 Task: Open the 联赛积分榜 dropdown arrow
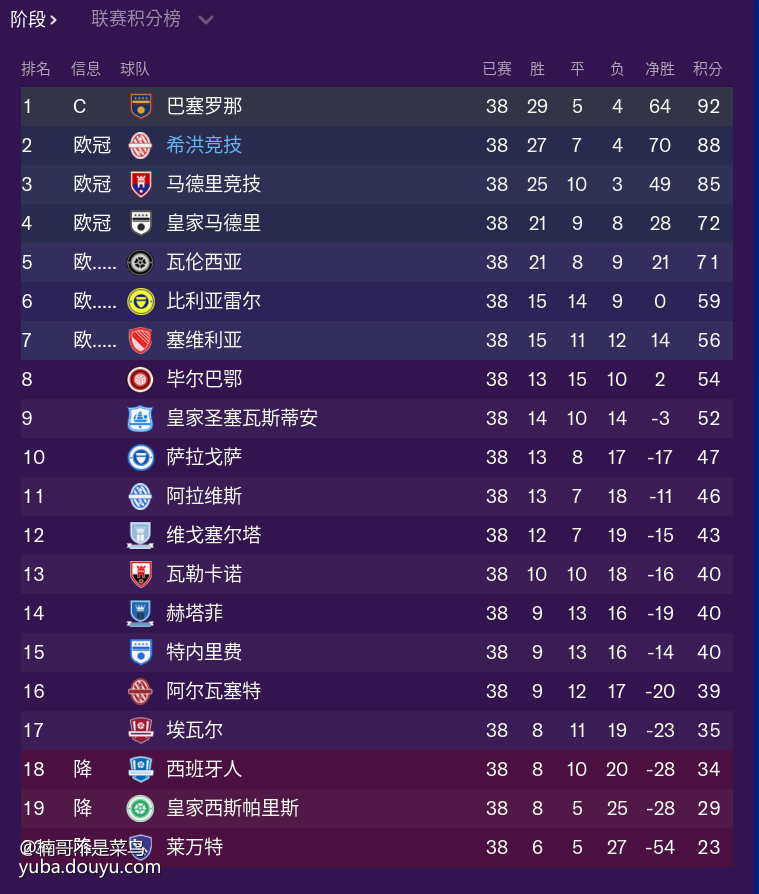pyautogui.click(x=206, y=19)
